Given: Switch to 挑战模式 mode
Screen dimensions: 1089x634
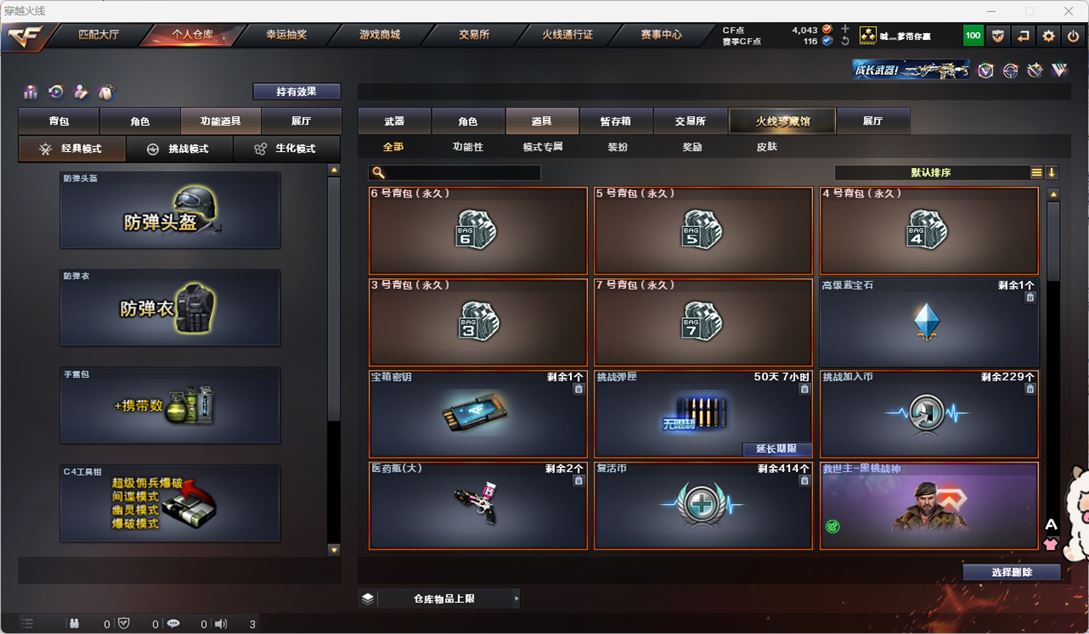Looking at the screenshot, I should [x=179, y=149].
